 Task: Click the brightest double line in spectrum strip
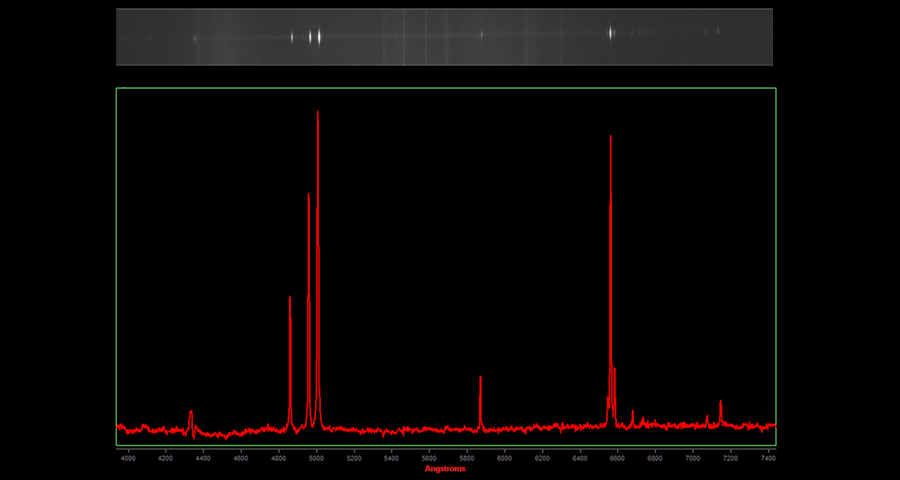coord(315,37)
